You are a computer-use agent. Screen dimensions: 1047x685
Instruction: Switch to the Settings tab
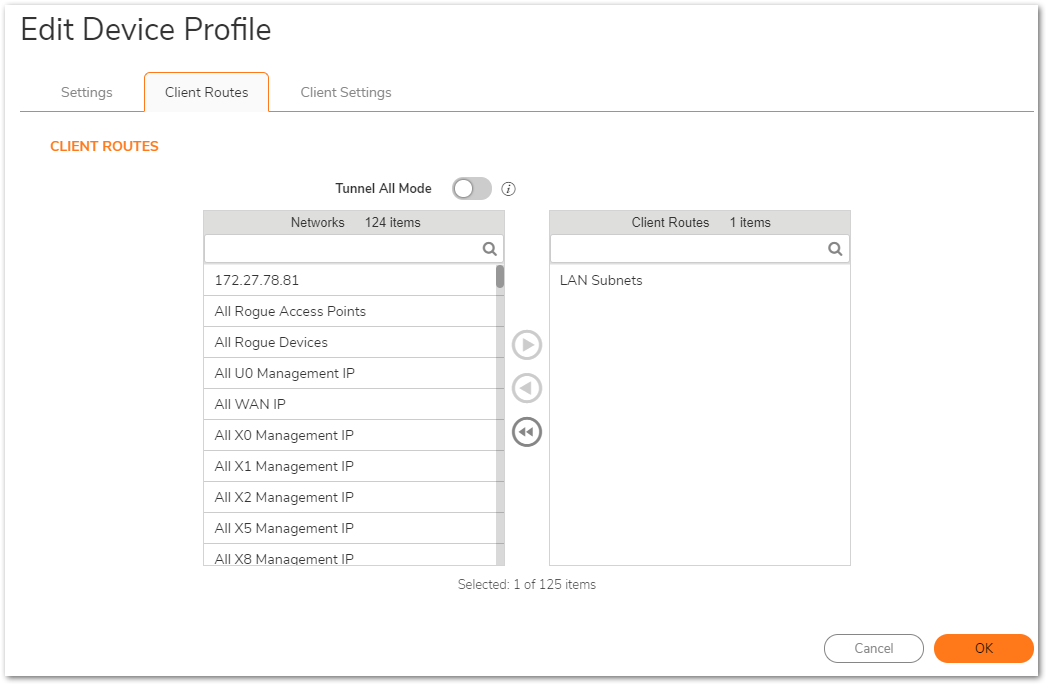[87, 92]
